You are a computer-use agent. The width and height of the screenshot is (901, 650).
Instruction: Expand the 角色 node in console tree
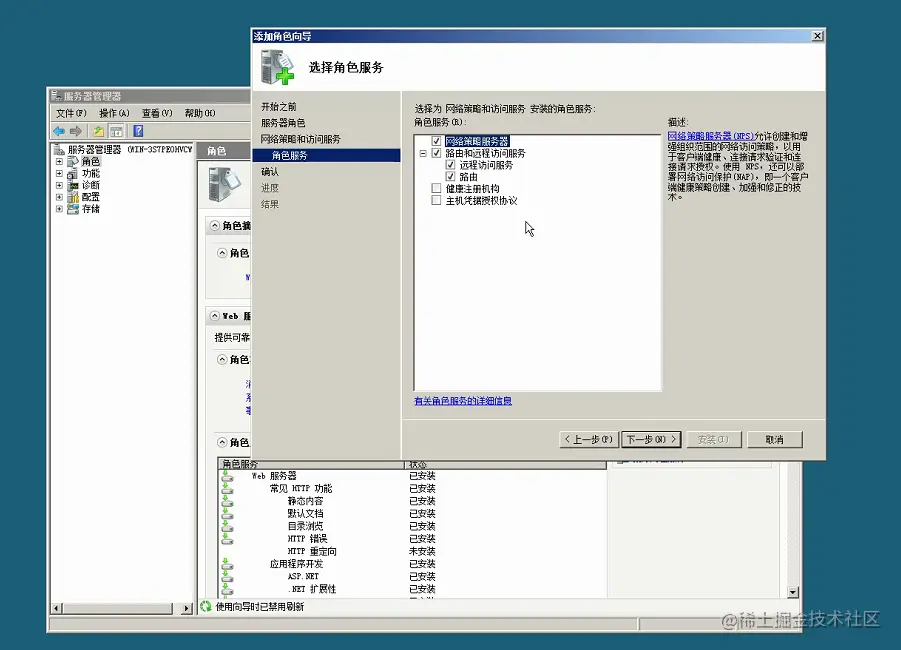point(60,161)
